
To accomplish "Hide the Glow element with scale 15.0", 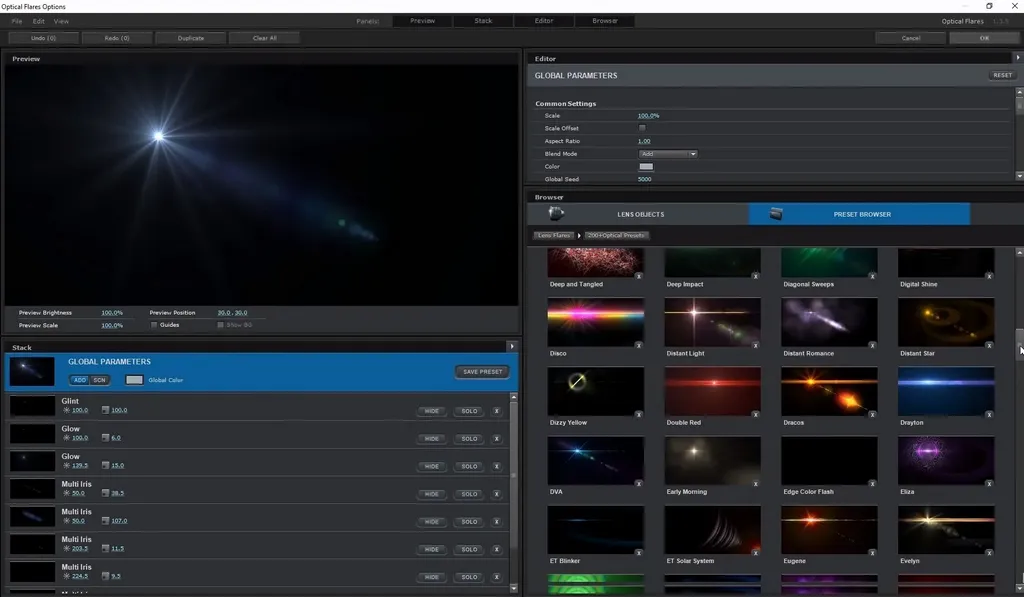I will click(x=432, y=466).
